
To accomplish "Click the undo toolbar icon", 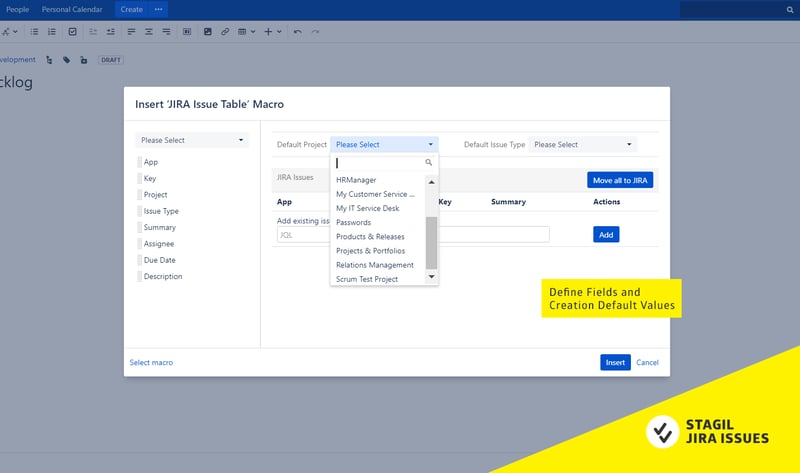I will 297,32.
